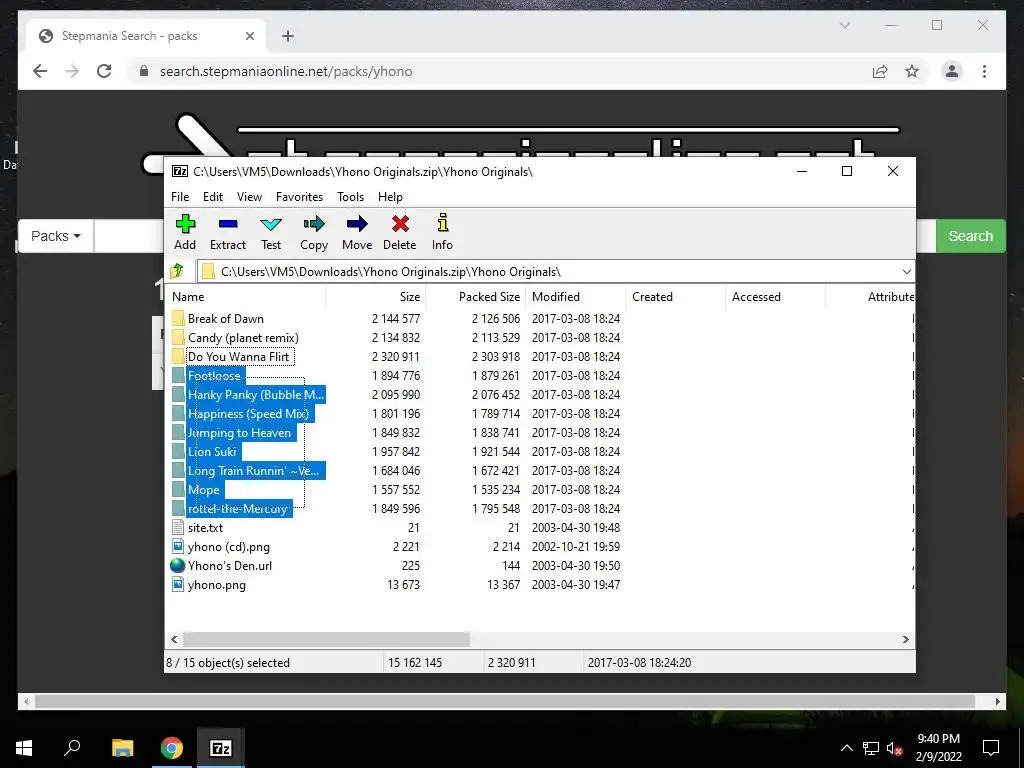Viewport: 1024px width, 768px height.
Task: Sort by the Name column header
Action: [x=246, y=296]
